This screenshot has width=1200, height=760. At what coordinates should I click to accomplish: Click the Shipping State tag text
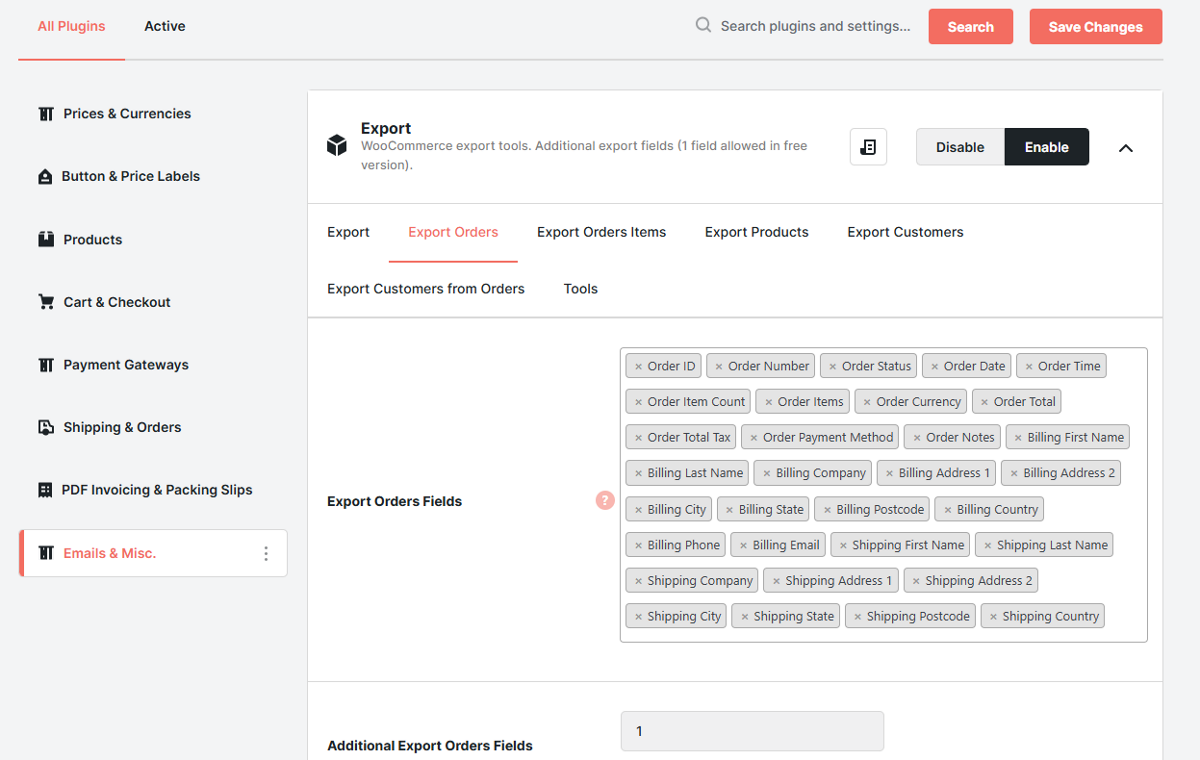tap(793, 617)
